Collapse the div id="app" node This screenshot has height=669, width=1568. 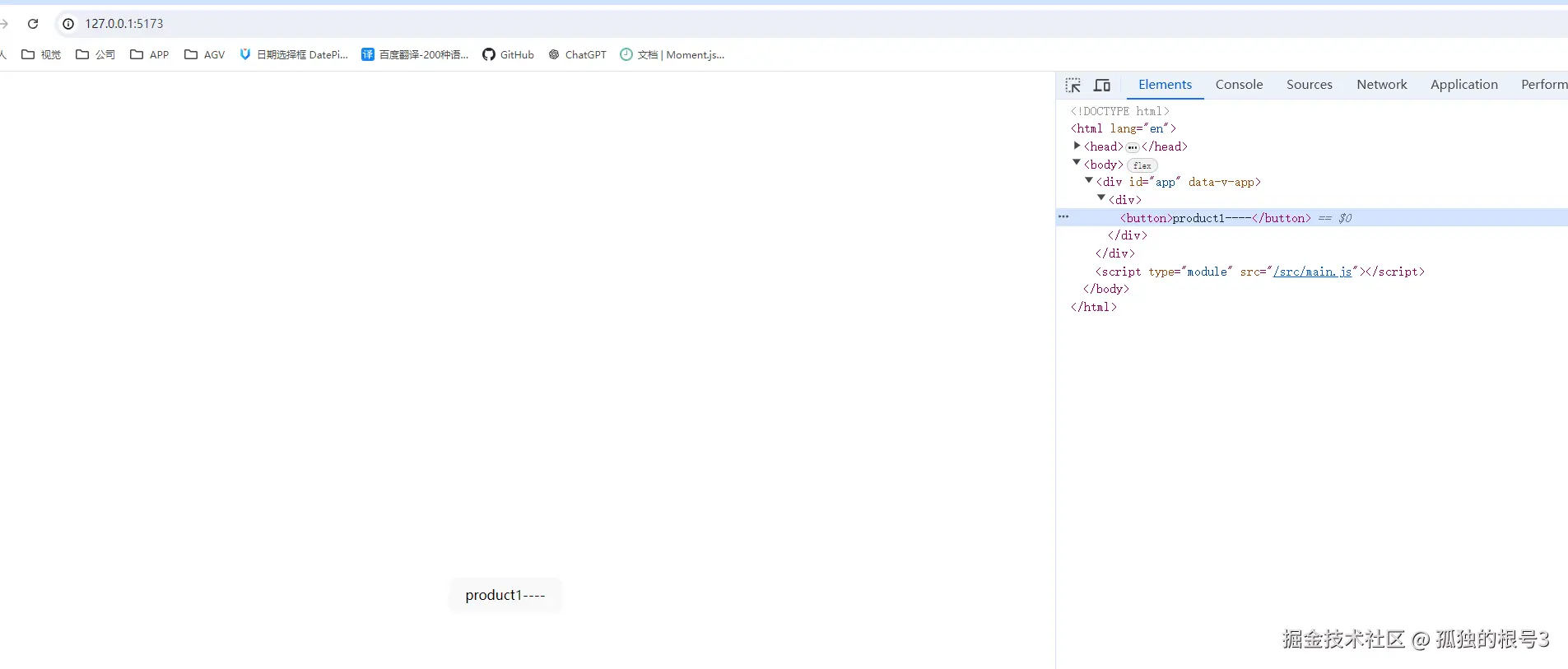1089,181
